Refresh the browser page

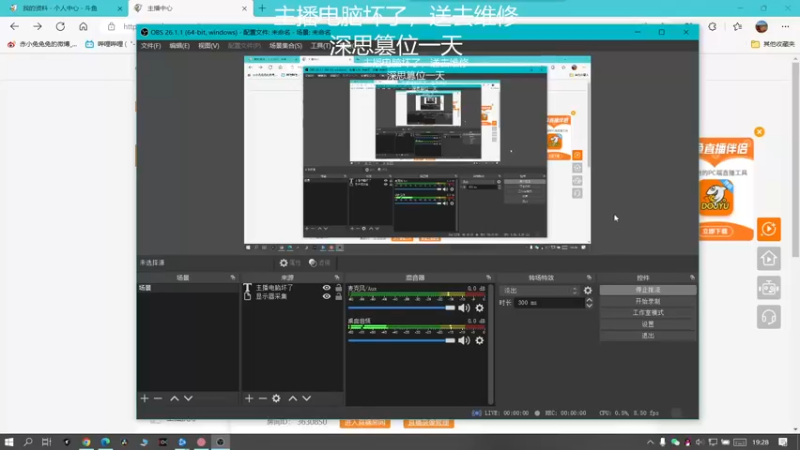60,27
